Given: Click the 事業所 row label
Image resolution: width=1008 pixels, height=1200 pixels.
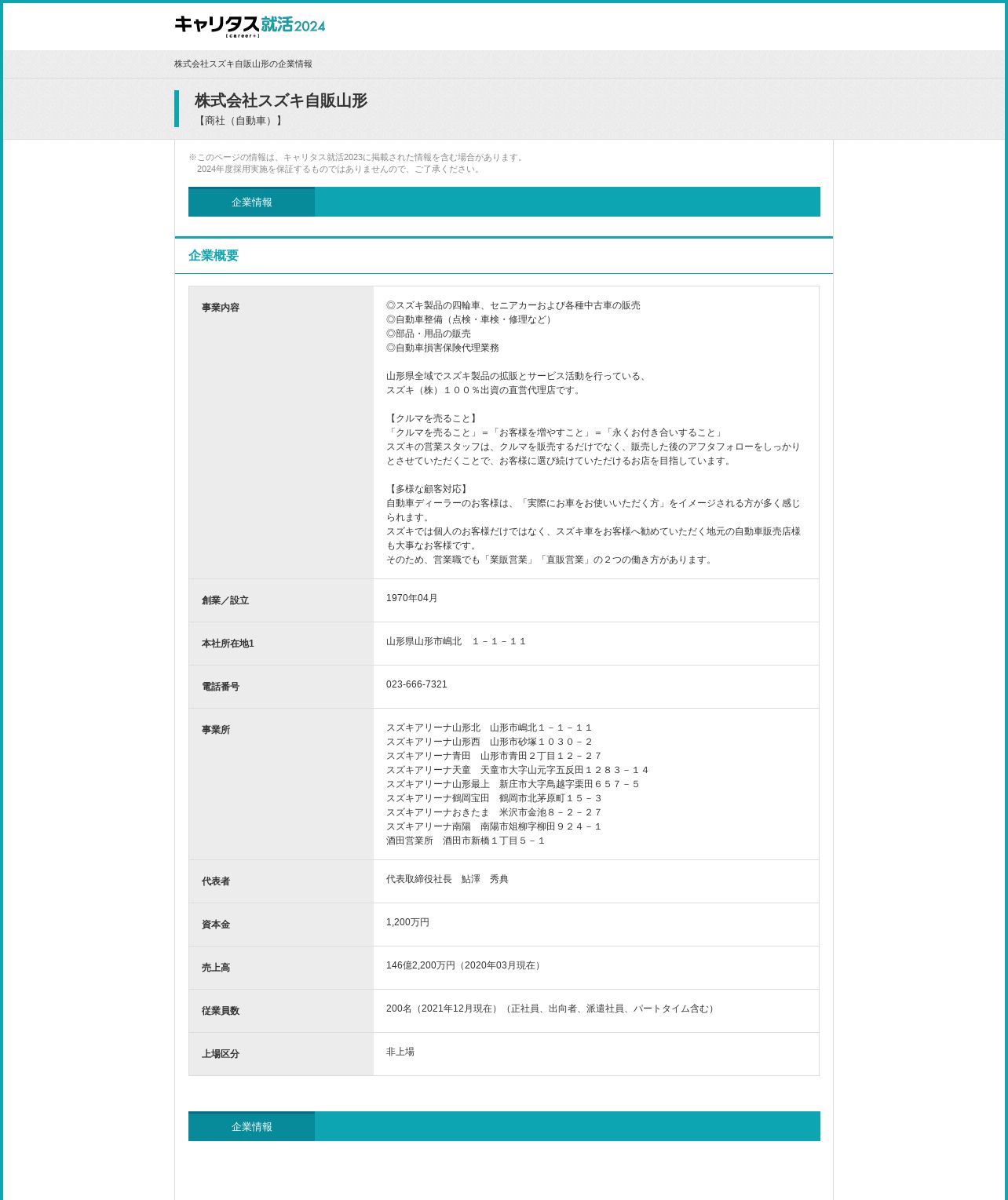Looking at the screenshot, I should pos(216,730).
